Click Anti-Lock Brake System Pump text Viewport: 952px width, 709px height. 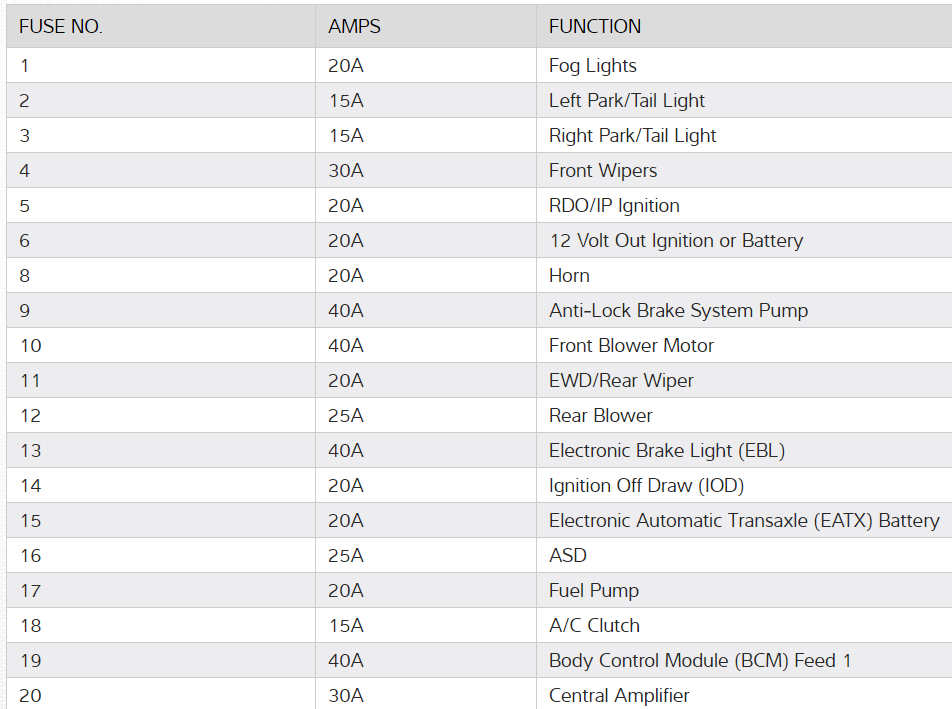coord(678,311)
